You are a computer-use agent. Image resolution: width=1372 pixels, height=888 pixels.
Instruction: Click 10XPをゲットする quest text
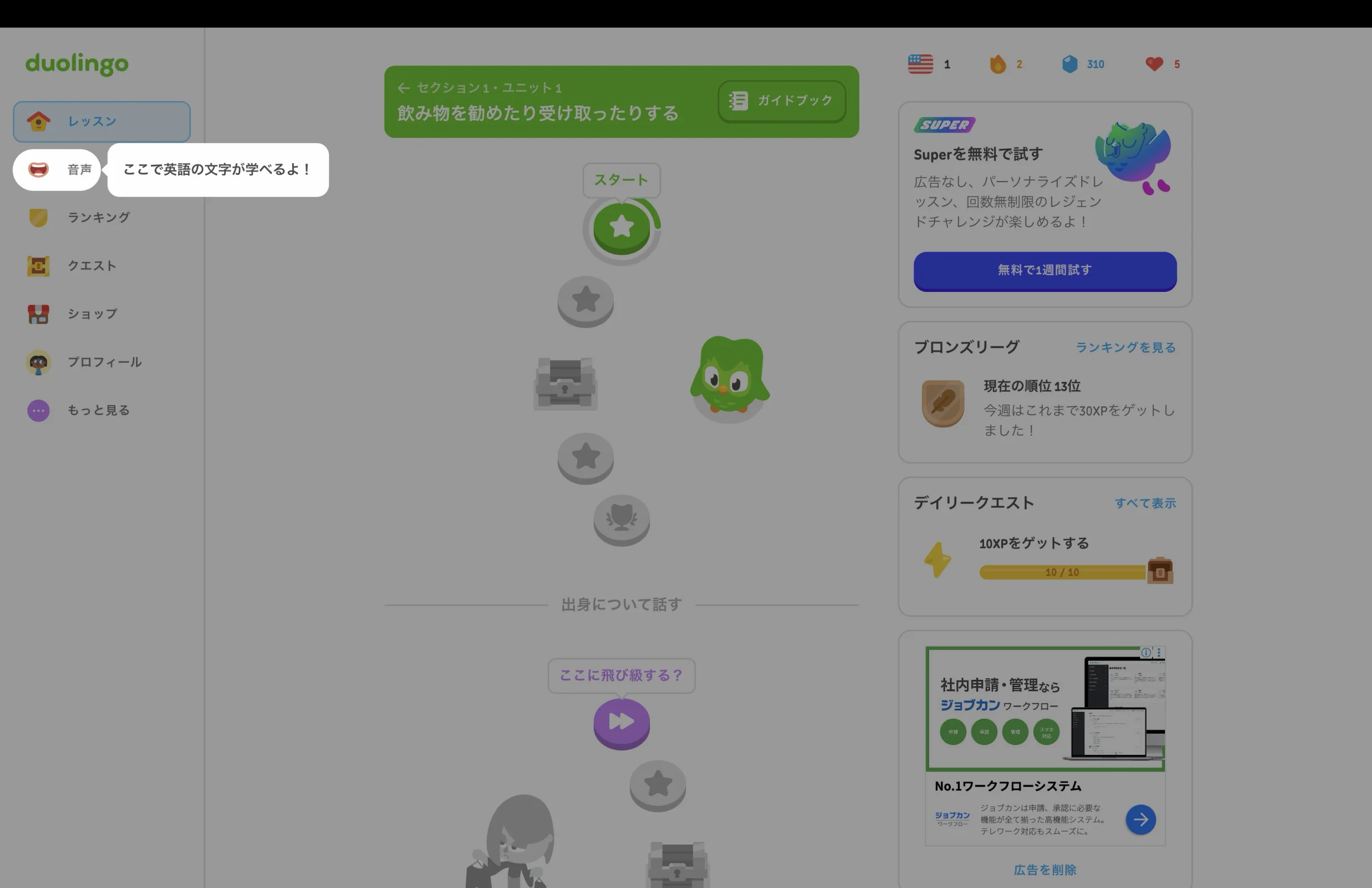pyautogui.click(x=1033, y=543)
